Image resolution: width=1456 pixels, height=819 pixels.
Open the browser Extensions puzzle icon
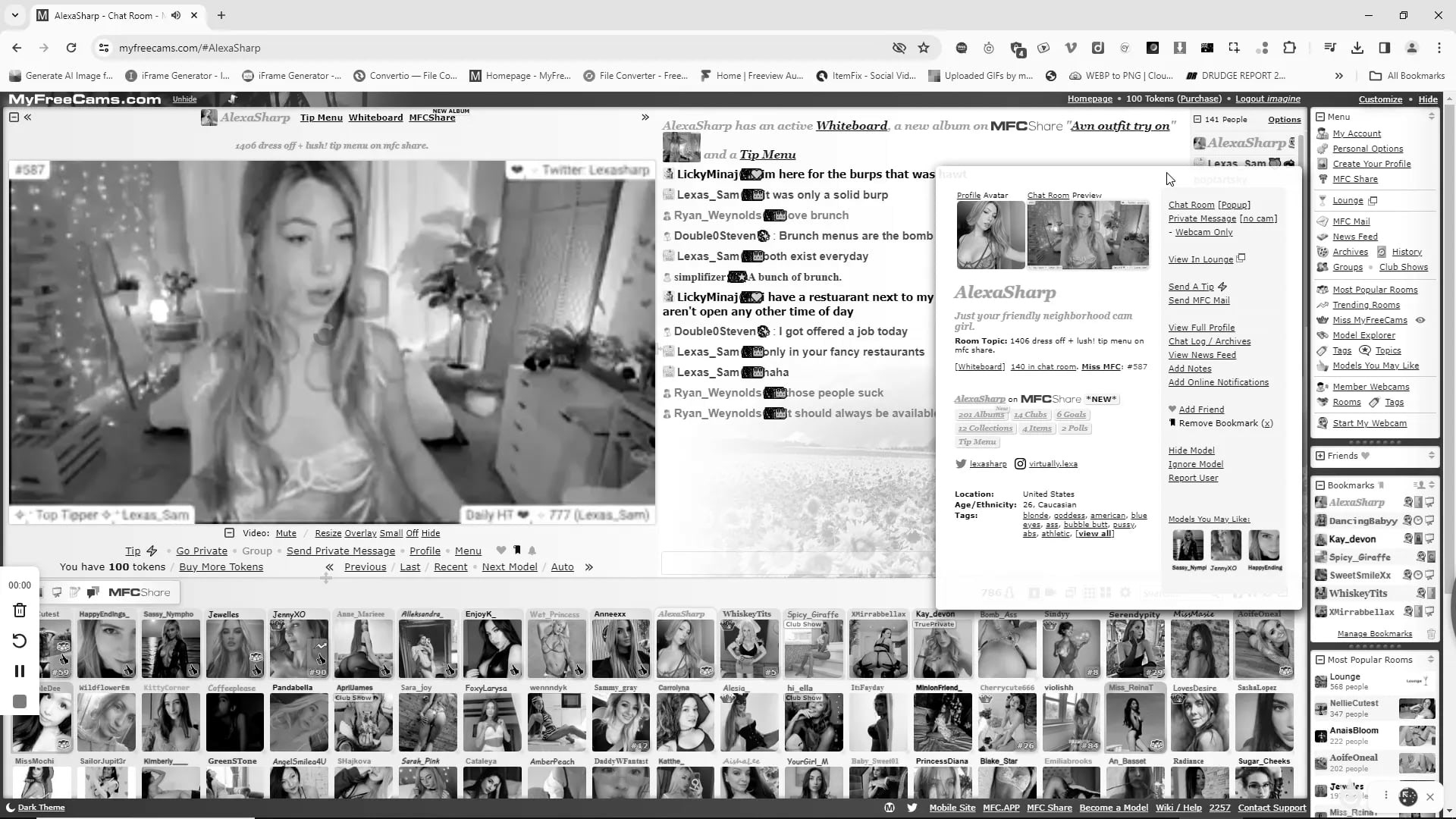(1289, 48)
